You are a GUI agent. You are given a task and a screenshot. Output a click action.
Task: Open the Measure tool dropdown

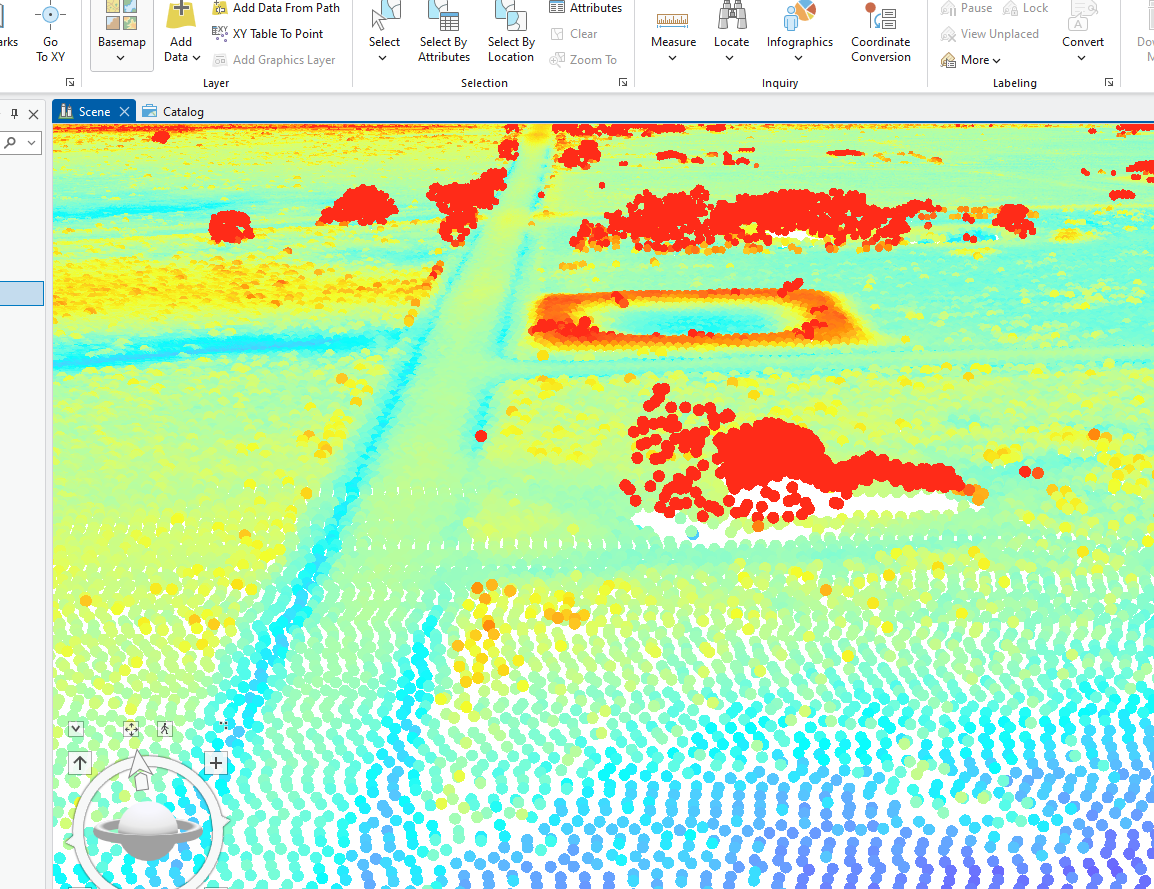click(x=673, y=58)
